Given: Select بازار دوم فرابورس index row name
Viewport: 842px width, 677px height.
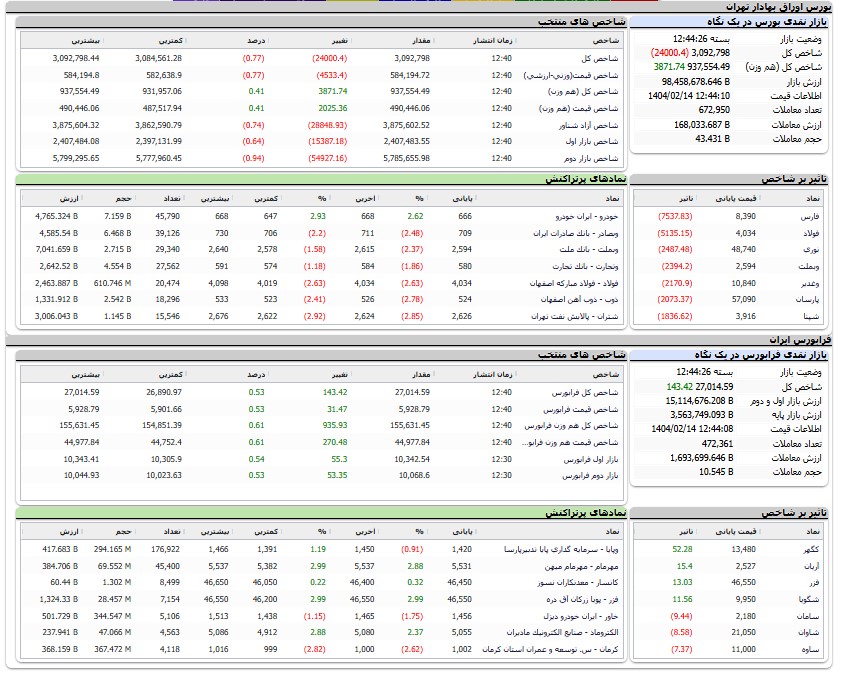Looking at the screenshot, I should pos(591,476).
